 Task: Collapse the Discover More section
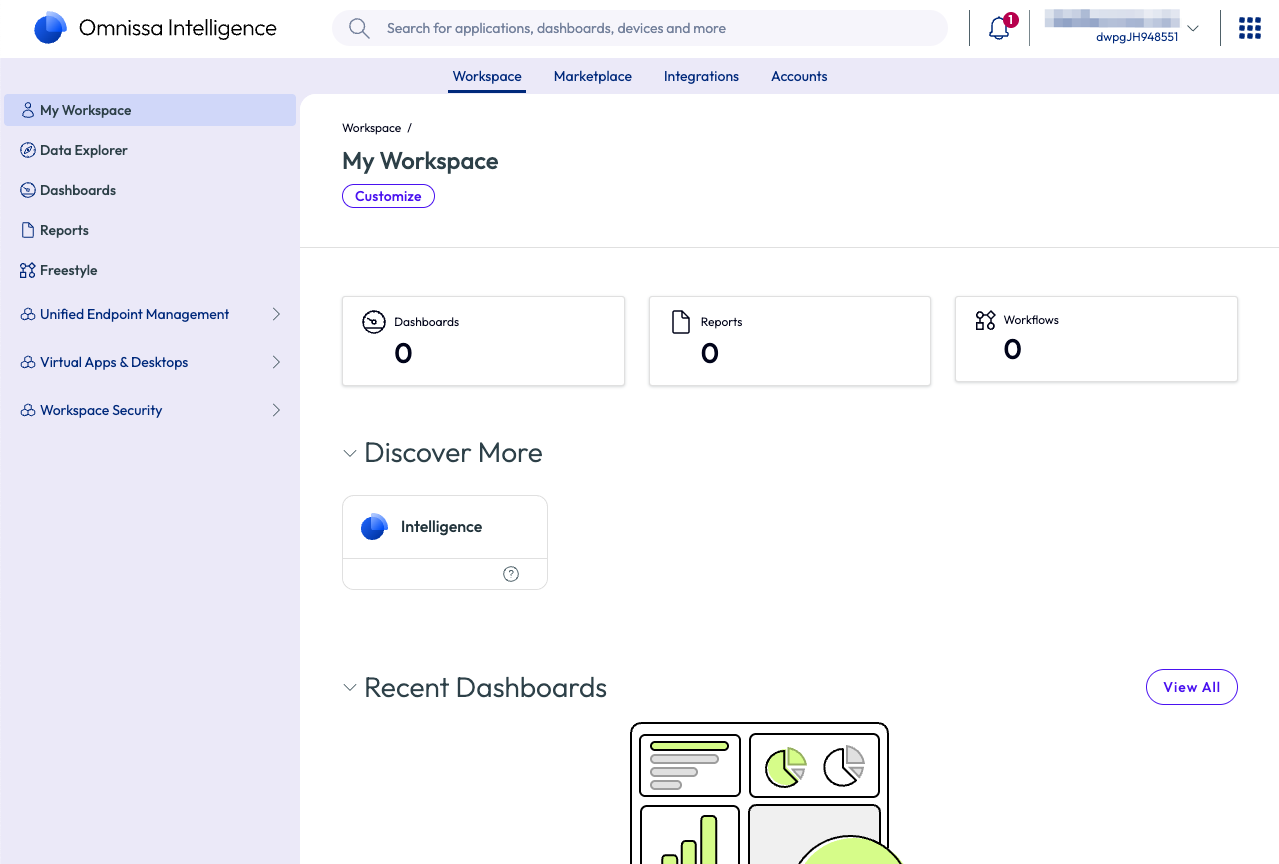tap(350, 453)
